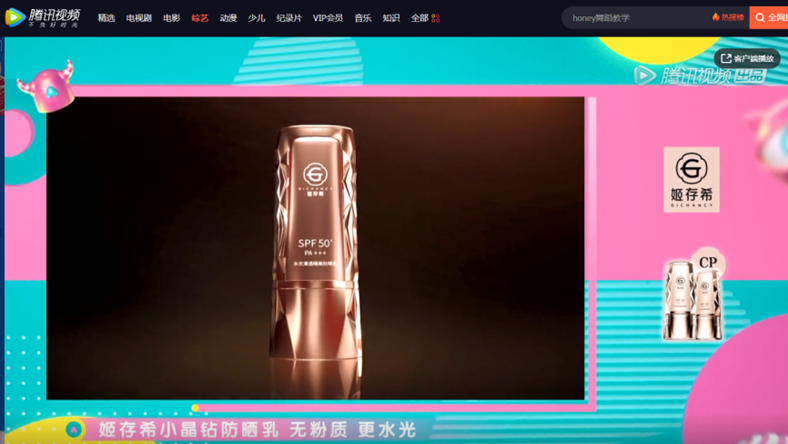
Task: Open the VIP会员 page
Action: pyautogui.click(x=328, y=18)
